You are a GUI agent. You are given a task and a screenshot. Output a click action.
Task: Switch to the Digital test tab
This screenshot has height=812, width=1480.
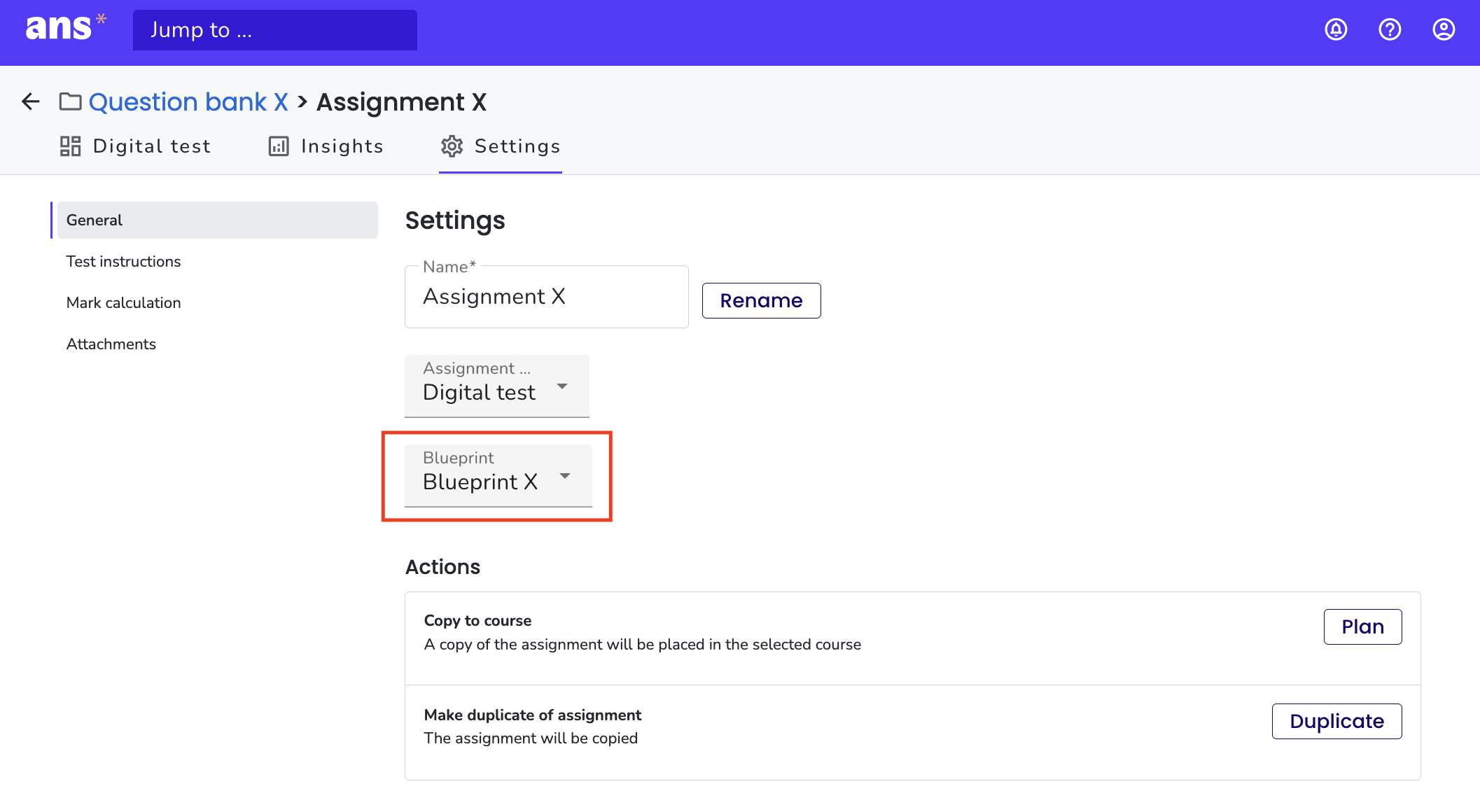click(x=135, y=146)
